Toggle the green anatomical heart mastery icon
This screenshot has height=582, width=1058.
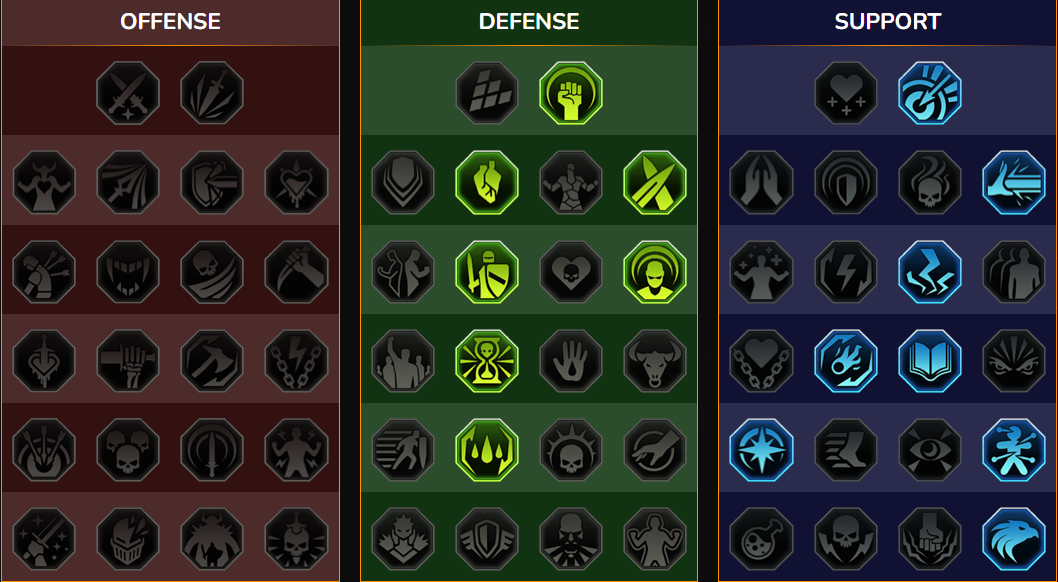[487, 182]
